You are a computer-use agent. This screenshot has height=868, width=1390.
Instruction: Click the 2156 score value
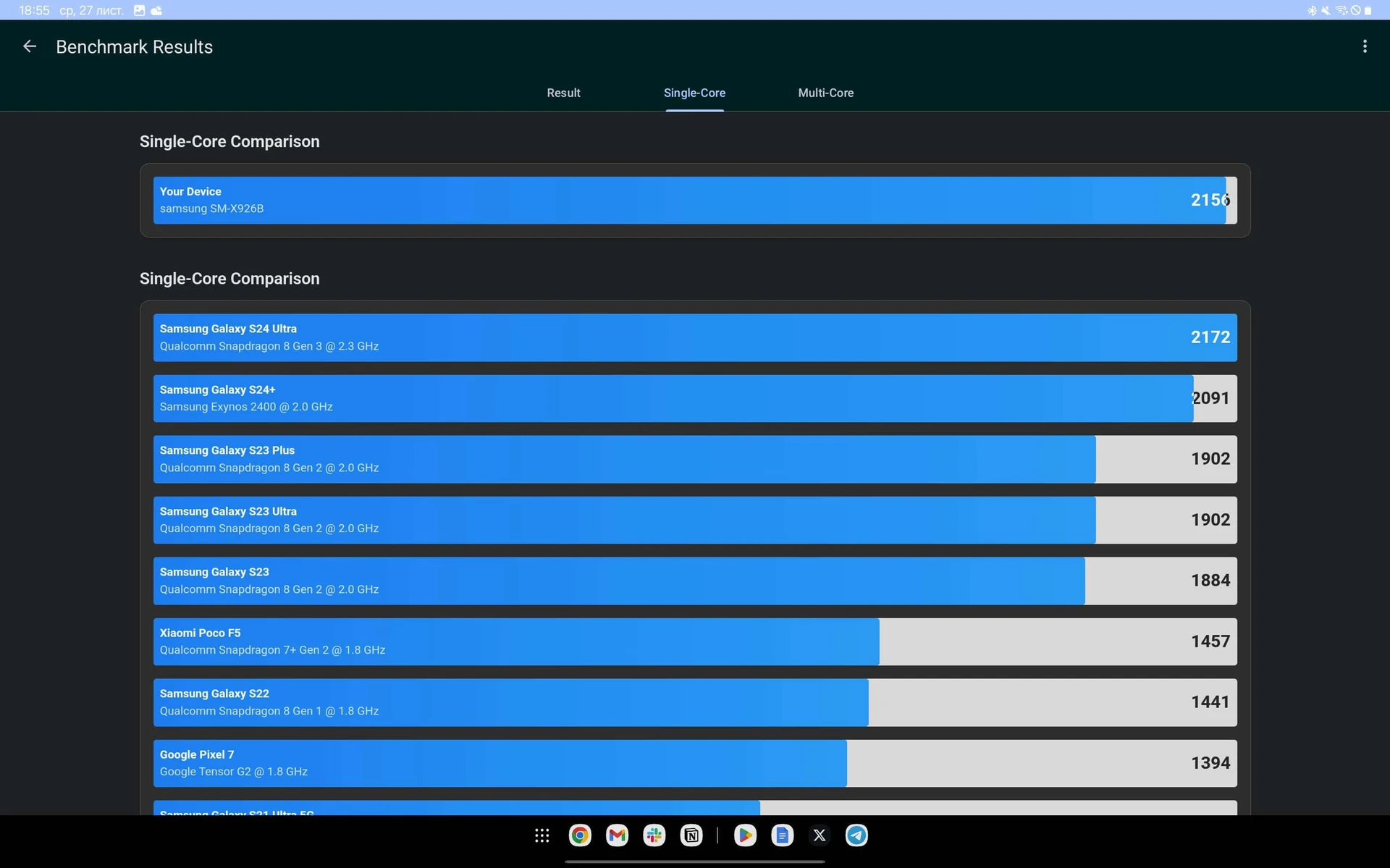point(1210,200)
